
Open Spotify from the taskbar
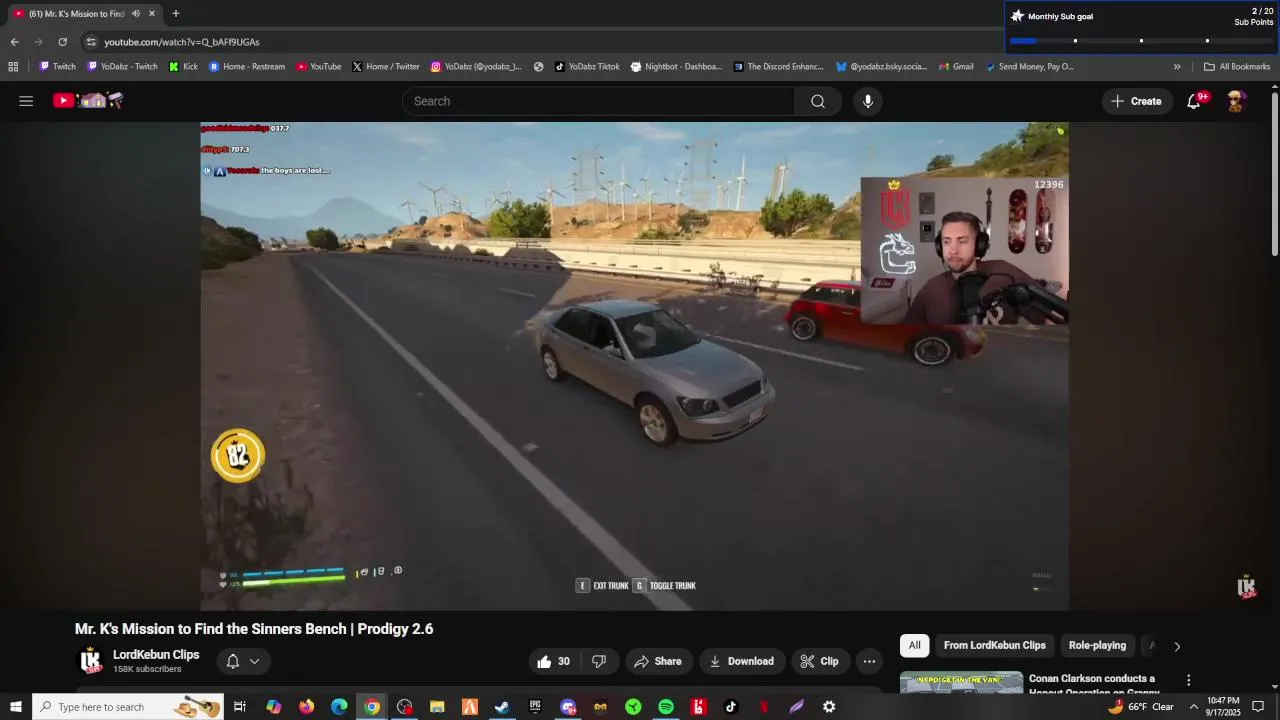point(666,707)
